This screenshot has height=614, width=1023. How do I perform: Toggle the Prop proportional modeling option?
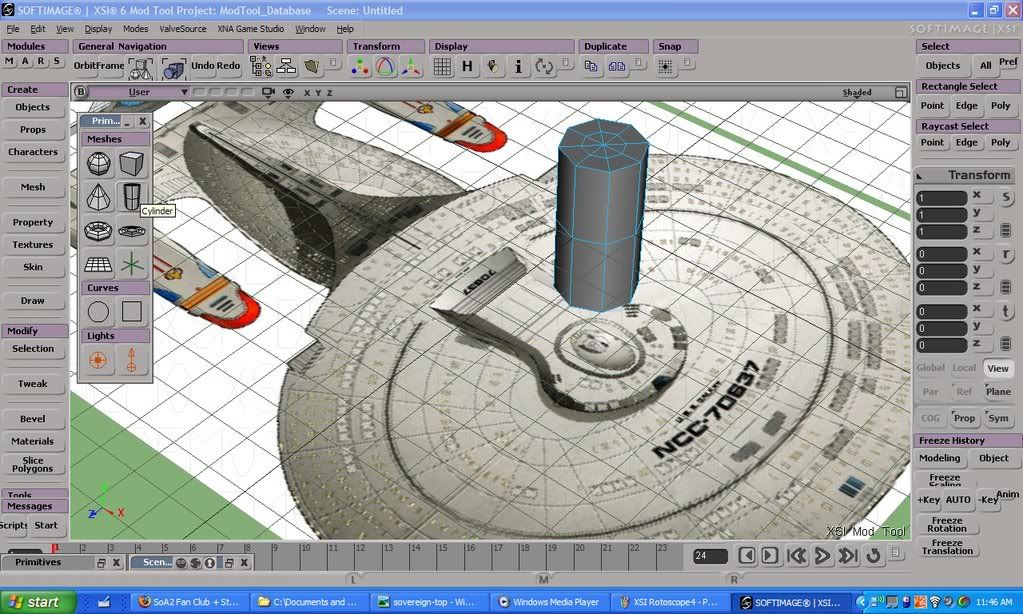[x=964, y=418]
